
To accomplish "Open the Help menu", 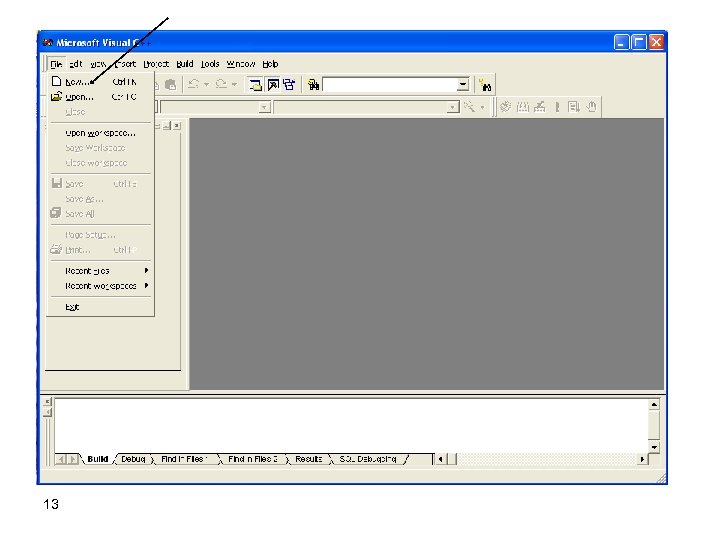I will coord(270,64).
